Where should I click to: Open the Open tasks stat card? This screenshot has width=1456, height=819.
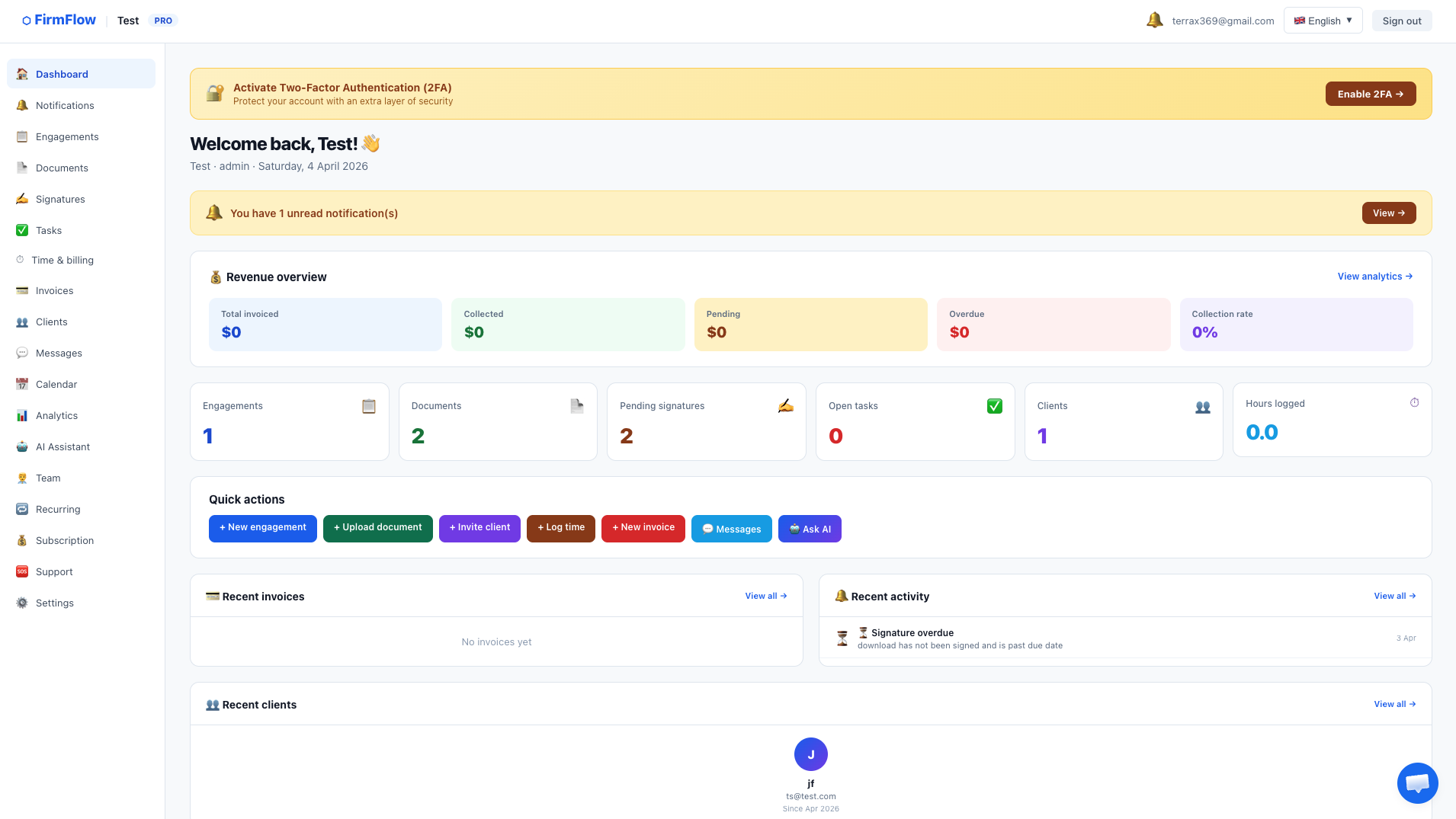coord(915,421)
